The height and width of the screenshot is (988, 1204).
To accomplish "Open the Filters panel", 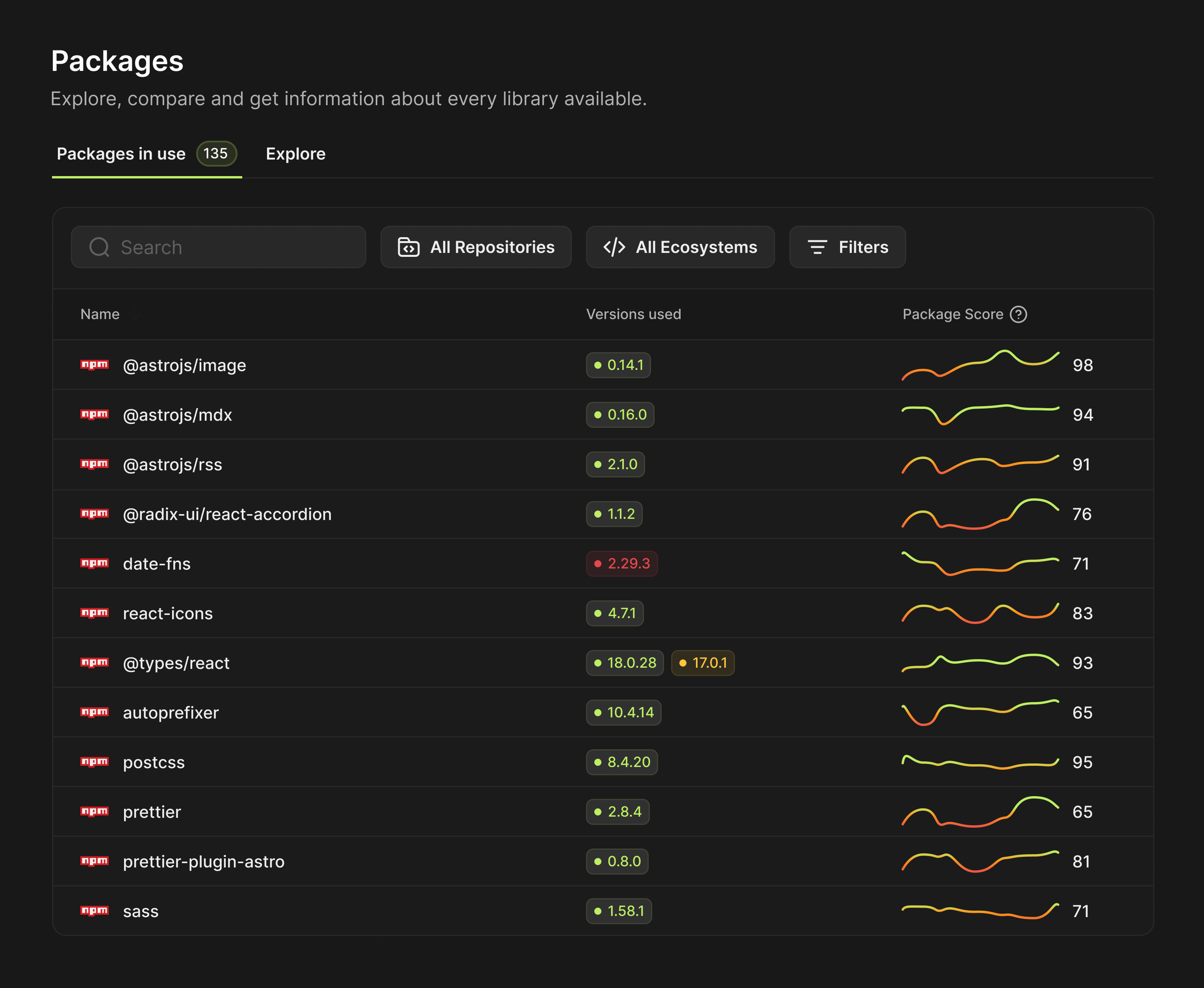I will [847, 247].
